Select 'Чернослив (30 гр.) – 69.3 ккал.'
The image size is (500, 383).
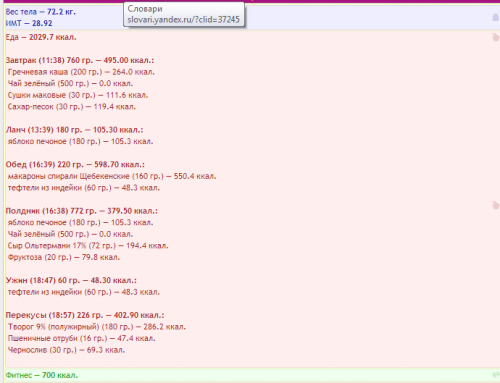[66, 350]
